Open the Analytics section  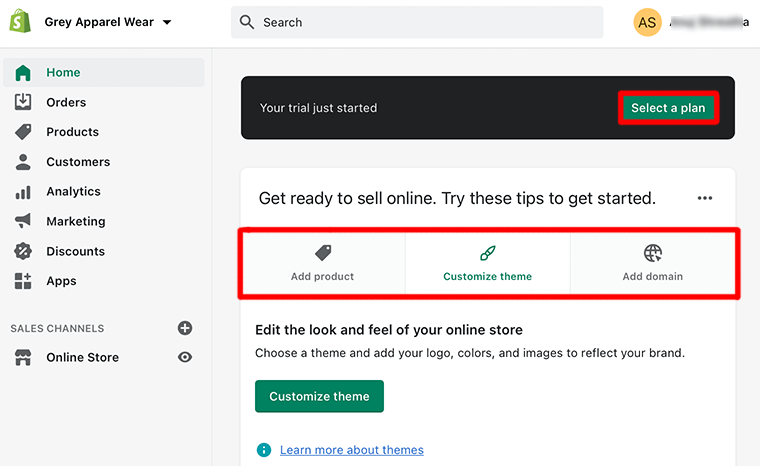(73, 192)
